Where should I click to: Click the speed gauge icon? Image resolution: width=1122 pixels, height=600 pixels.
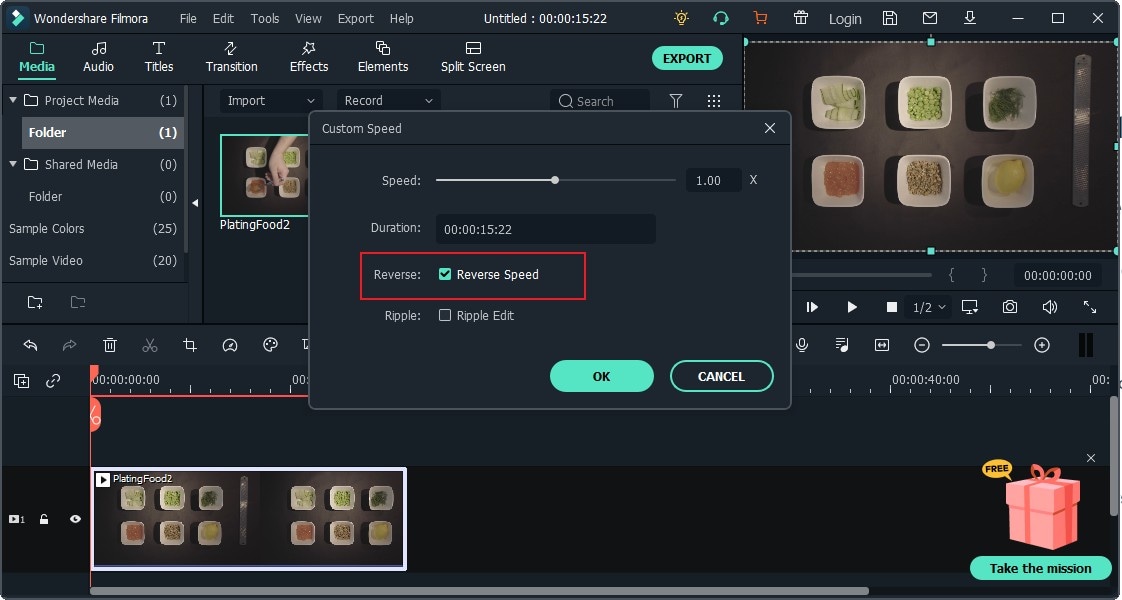(x=230, y=345)
